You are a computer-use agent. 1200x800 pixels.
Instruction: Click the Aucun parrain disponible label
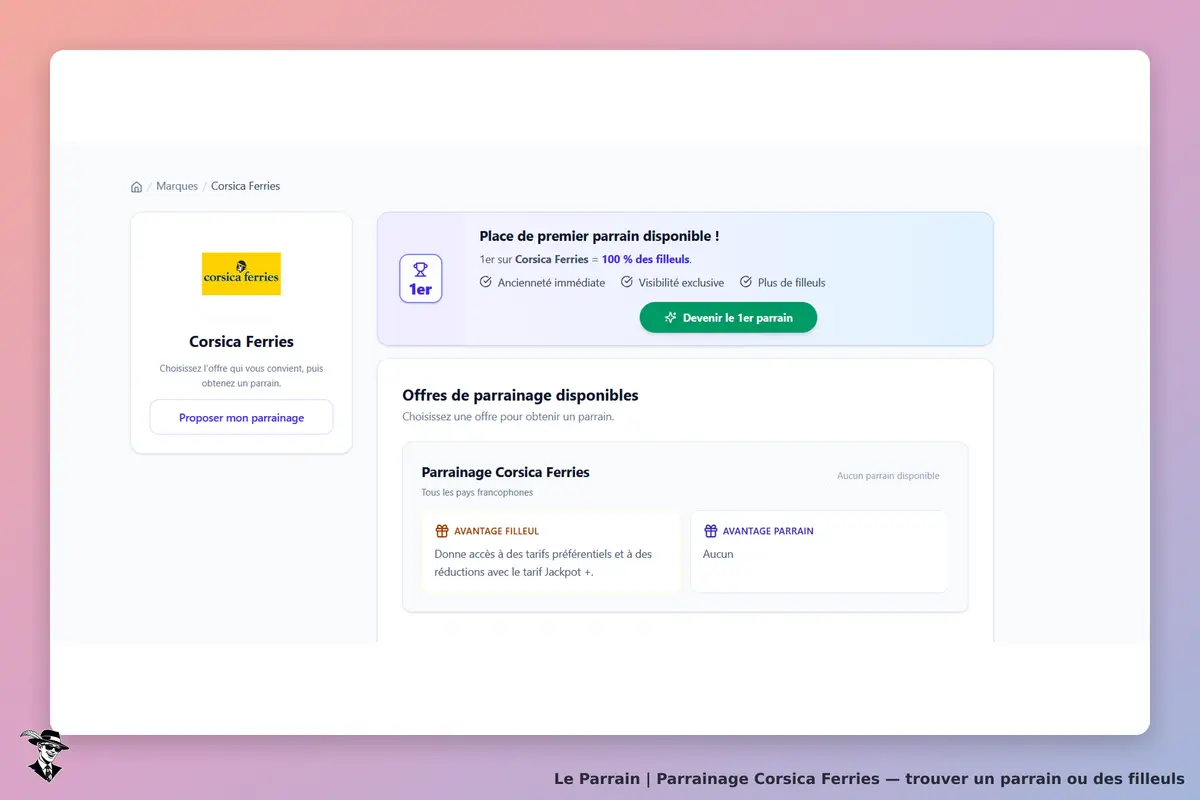(x=888, y=476)
